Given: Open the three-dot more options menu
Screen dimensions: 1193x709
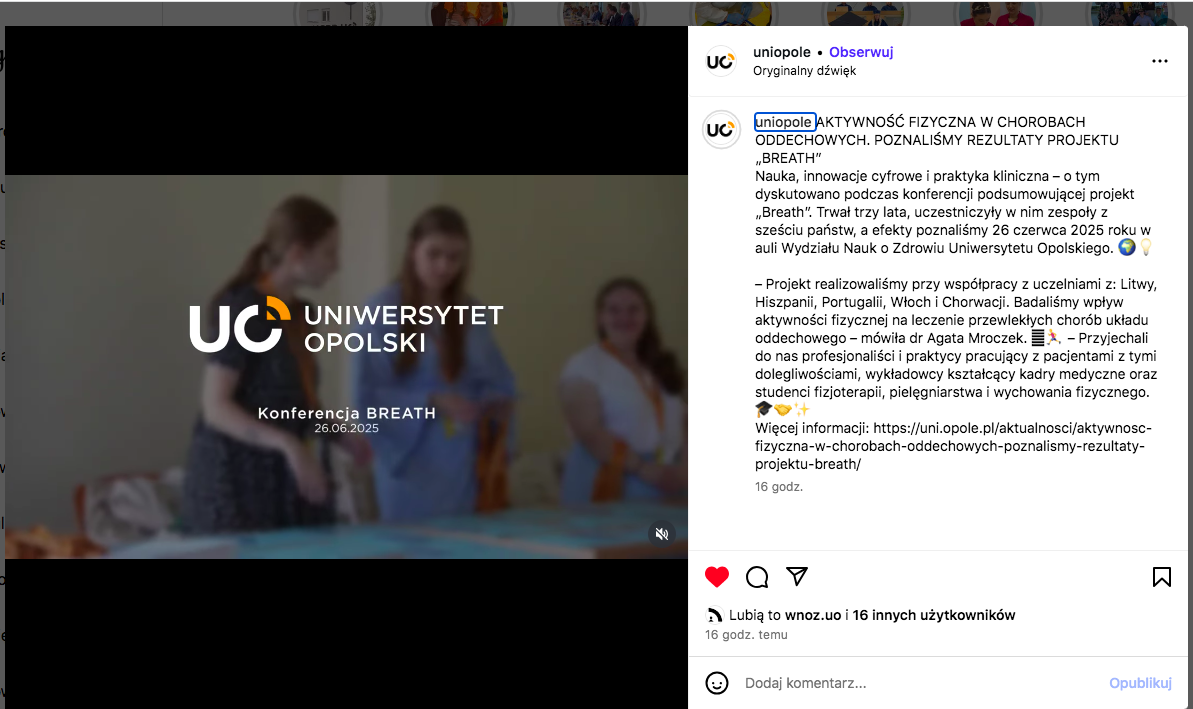Looking at the screenshot, I should [x=1160, y=61].
